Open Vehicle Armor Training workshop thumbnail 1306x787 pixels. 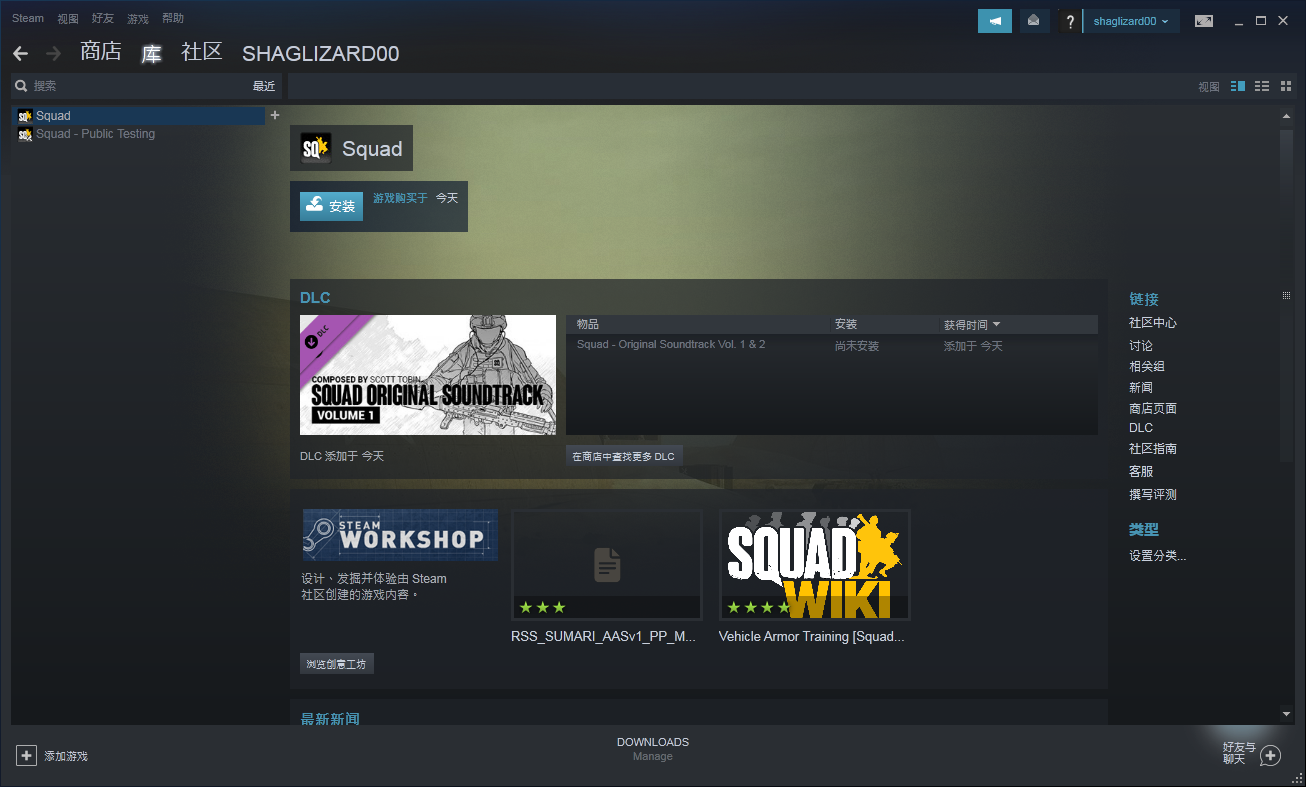point(815,565)
